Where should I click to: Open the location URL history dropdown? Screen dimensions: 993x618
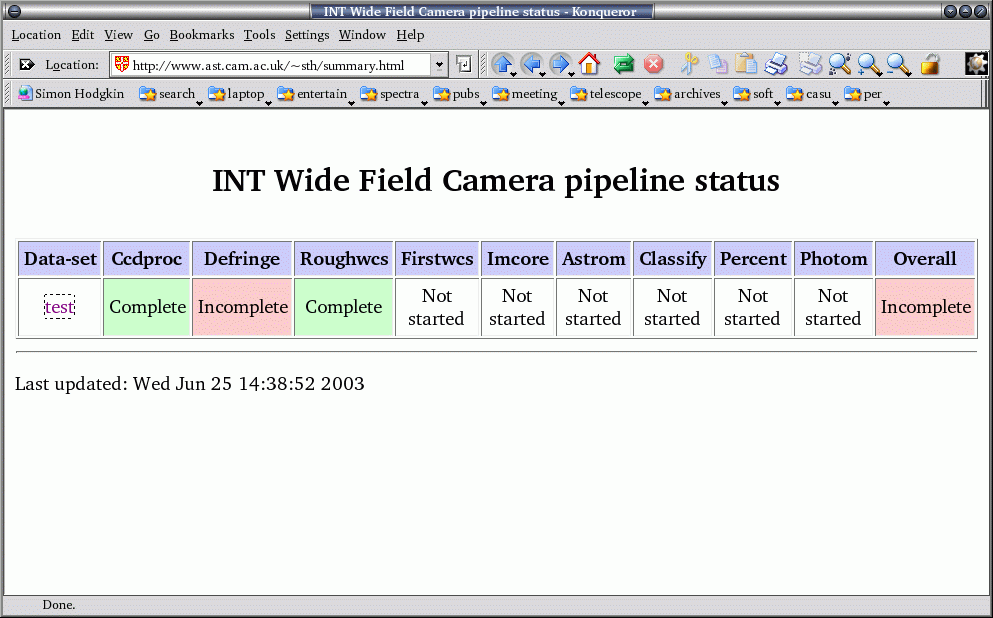tap(439, 65)
